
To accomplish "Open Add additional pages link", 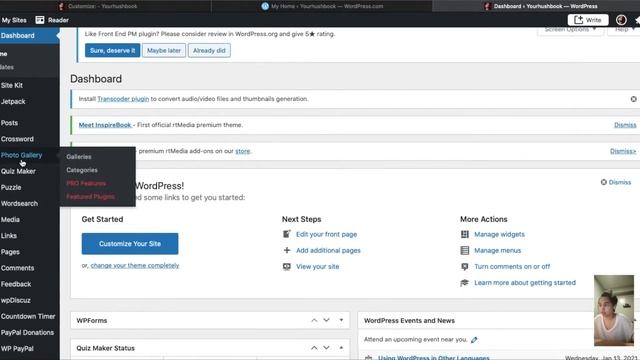I will [328, 250].
